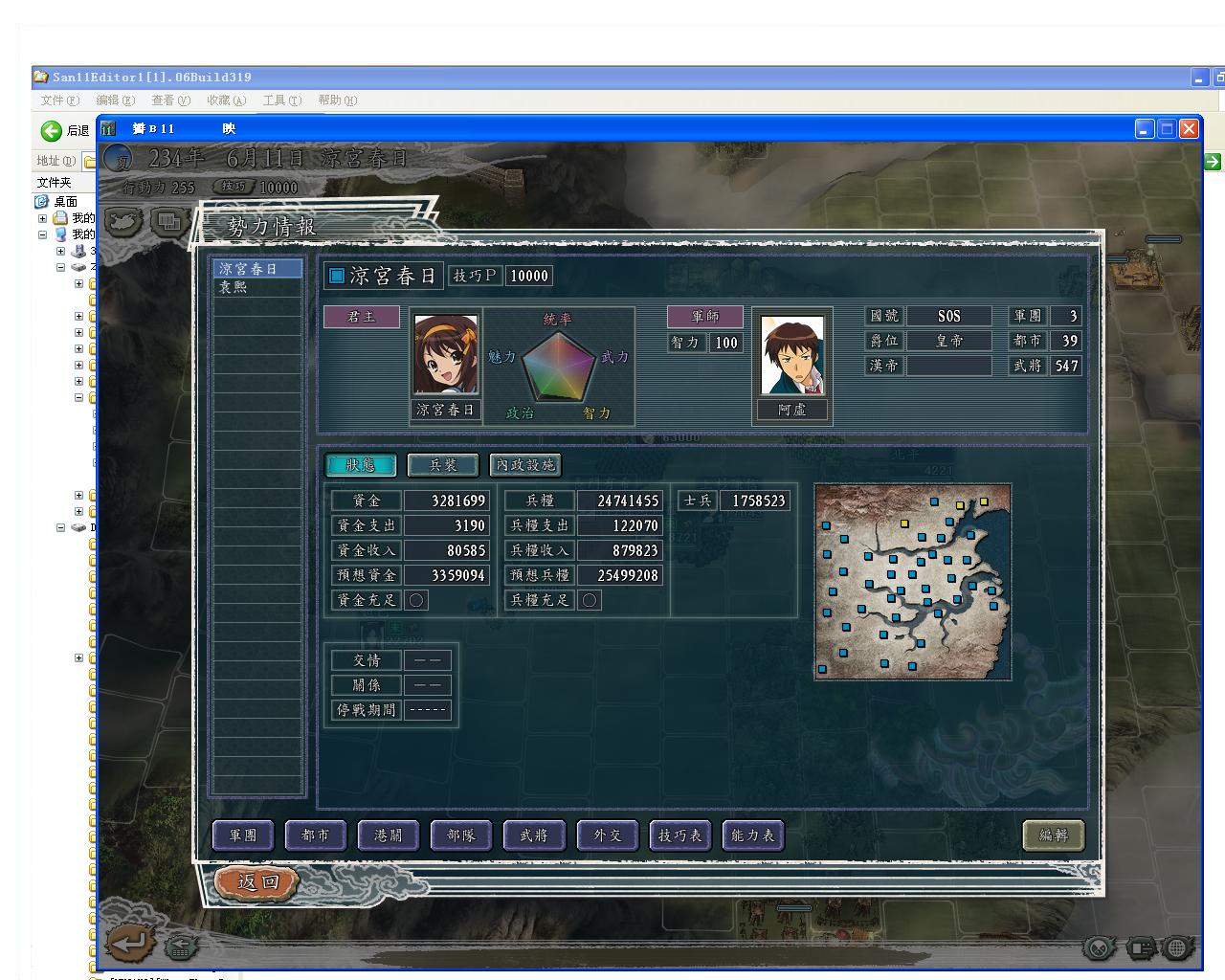Click the 兵糧充足 circle indicator

(x=590, y=600)
